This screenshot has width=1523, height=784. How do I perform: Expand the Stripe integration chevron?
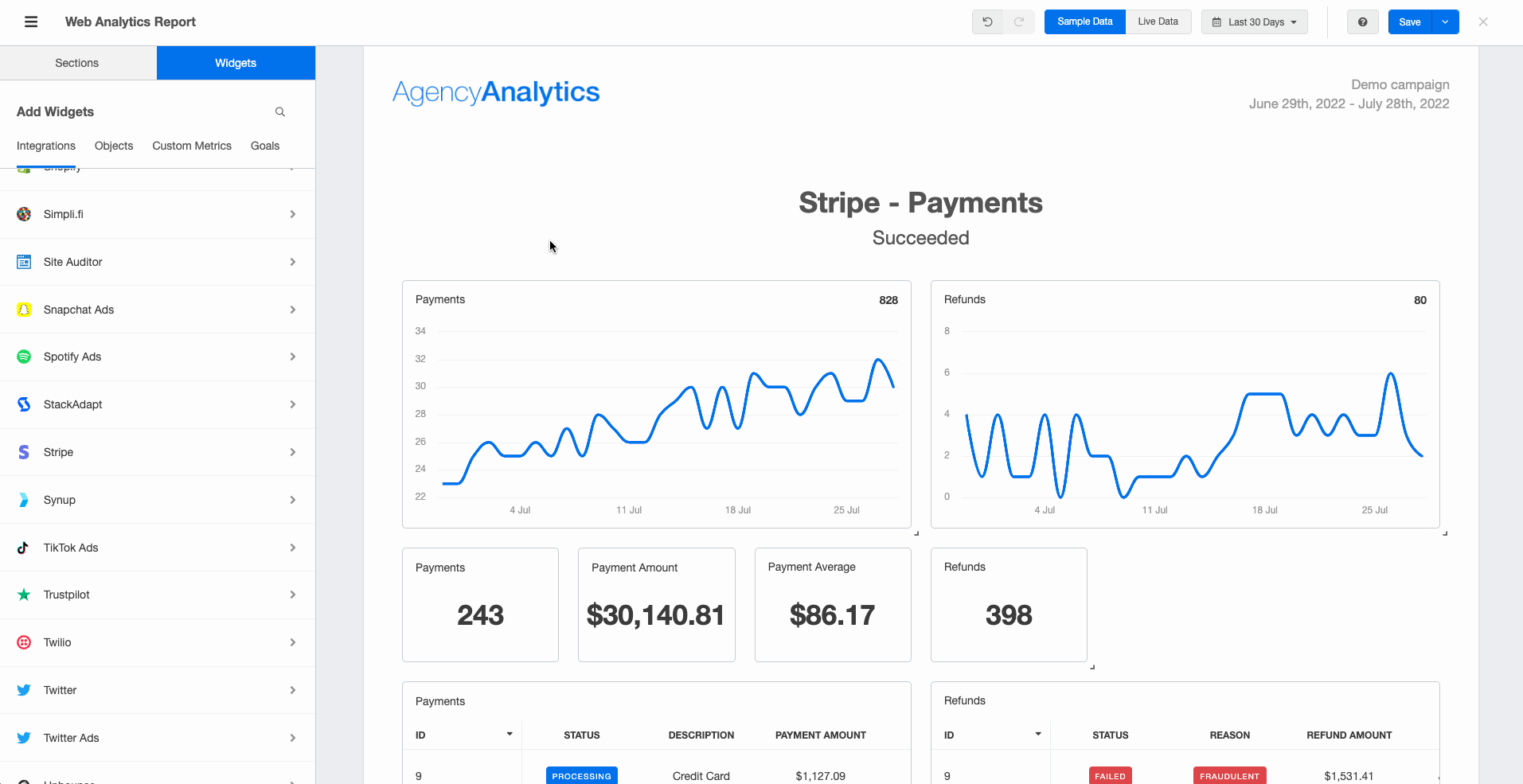click(x=292, y=451)
